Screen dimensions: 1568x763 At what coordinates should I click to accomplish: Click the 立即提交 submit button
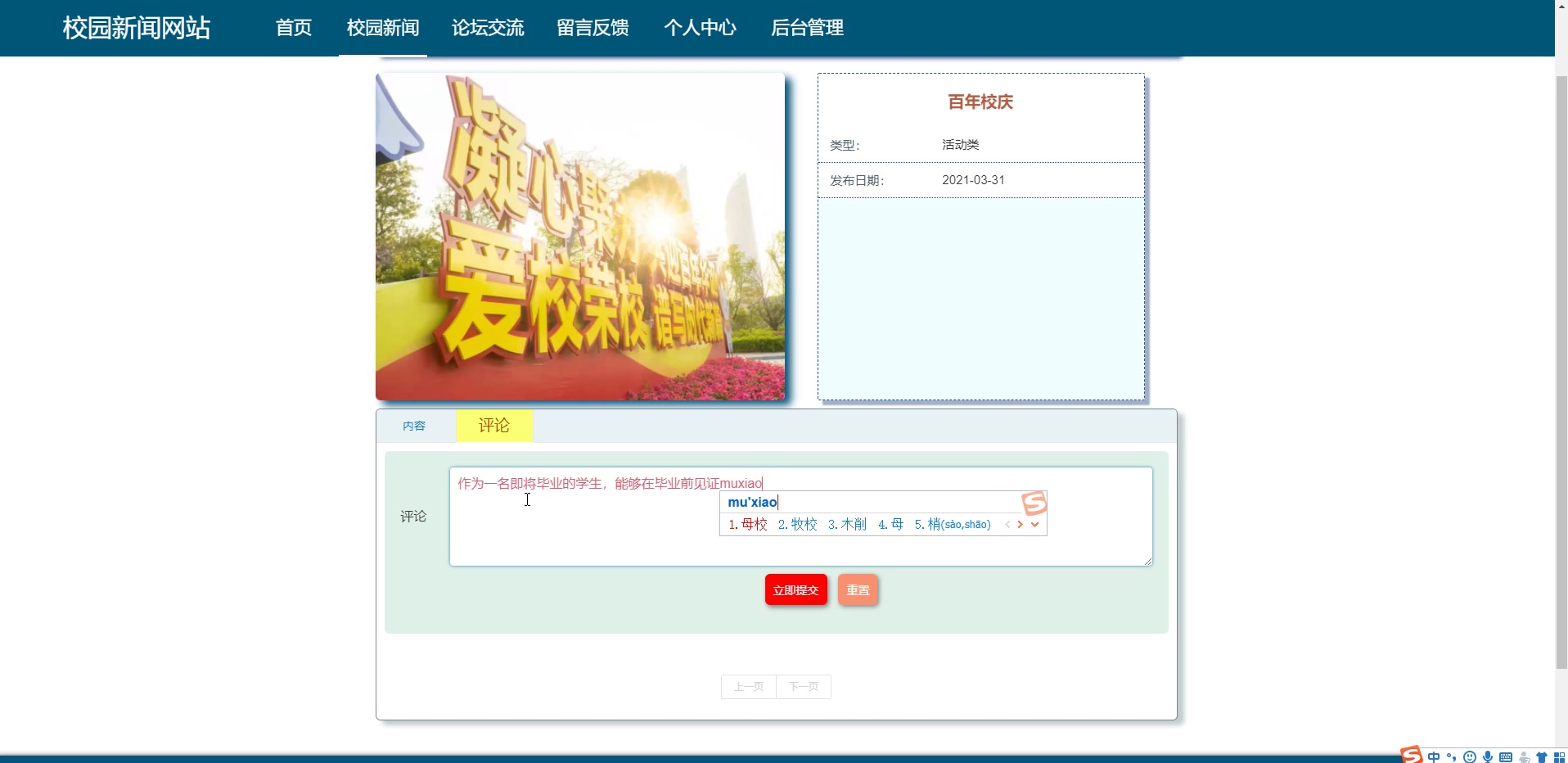[795, 589]
